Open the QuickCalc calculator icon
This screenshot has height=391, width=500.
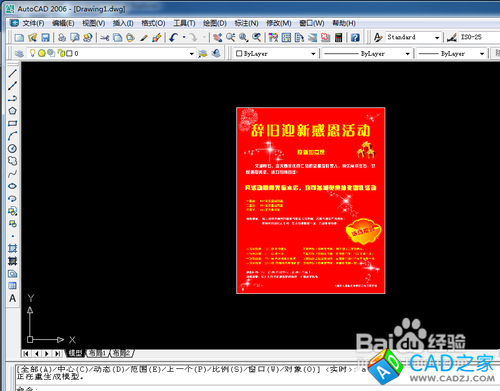tap(338, 37)
